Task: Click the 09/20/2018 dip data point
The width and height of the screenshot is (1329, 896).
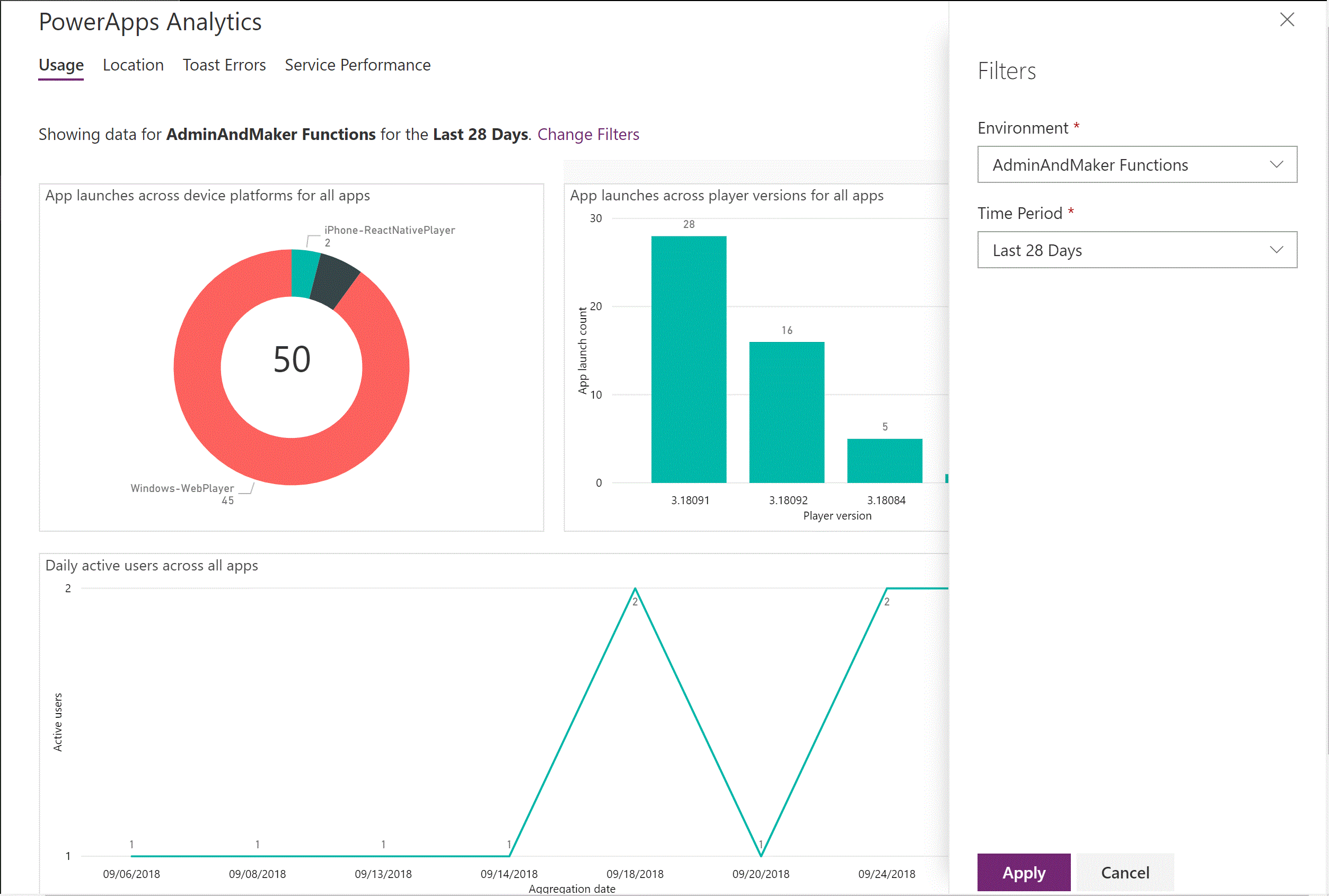Action: [761, 855]
